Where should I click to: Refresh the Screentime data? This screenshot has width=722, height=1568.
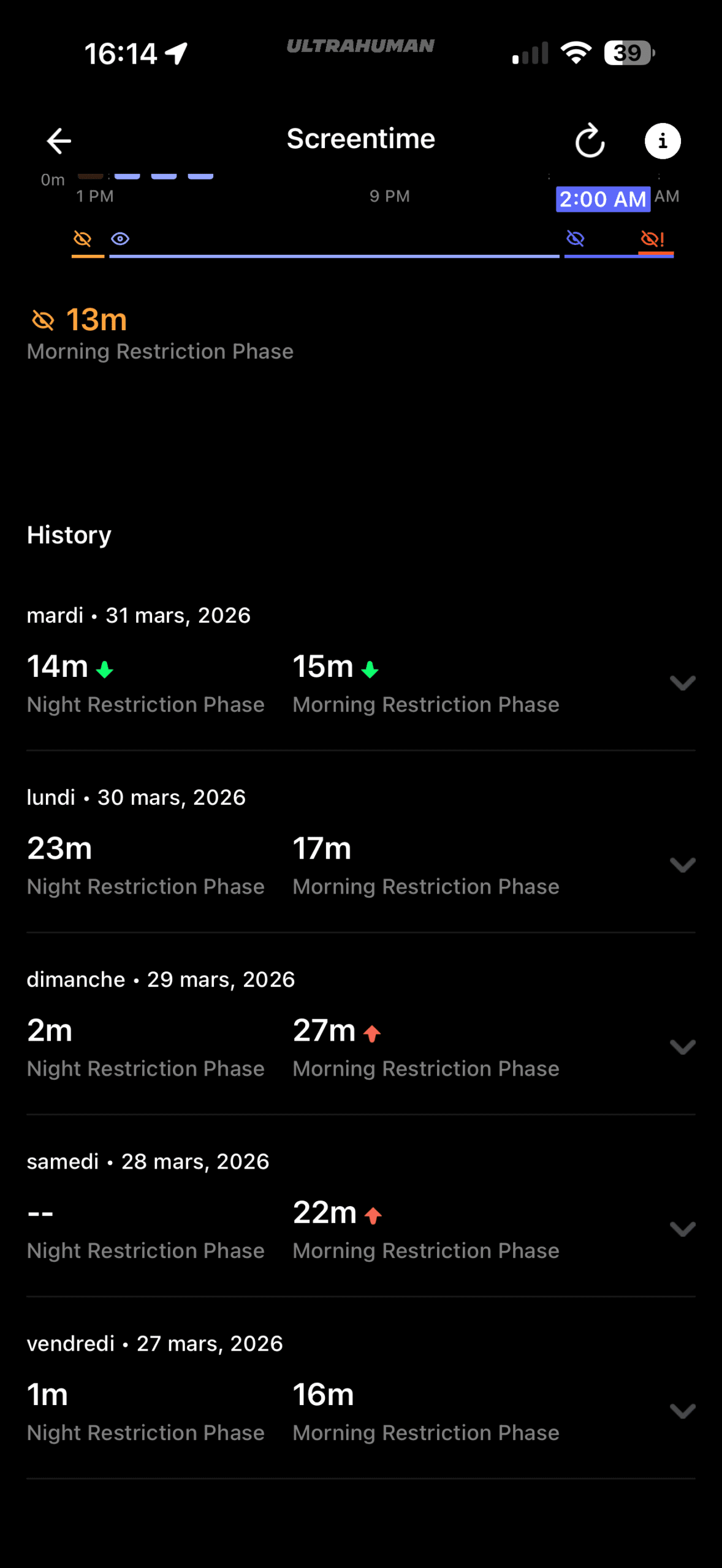pyautogui.click(x=590, y=141)
